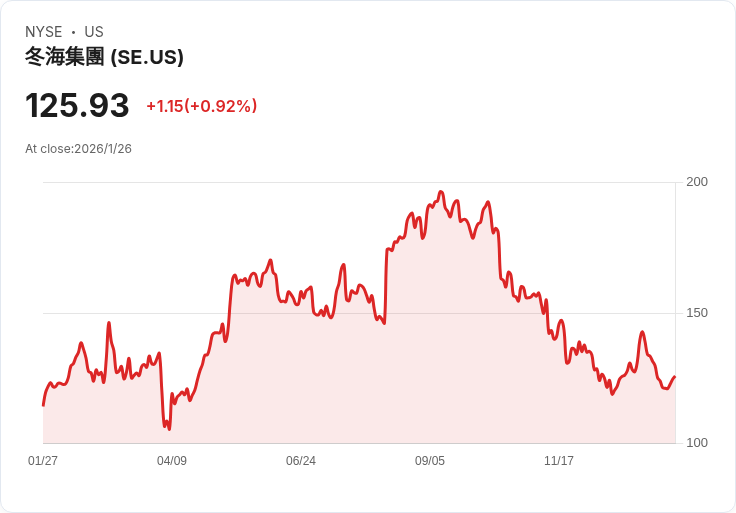Click the At close:2026/1/26 timestamp
Image resolution: width=736 pixels, height=513 pixels.
click(x=78, y=149)
